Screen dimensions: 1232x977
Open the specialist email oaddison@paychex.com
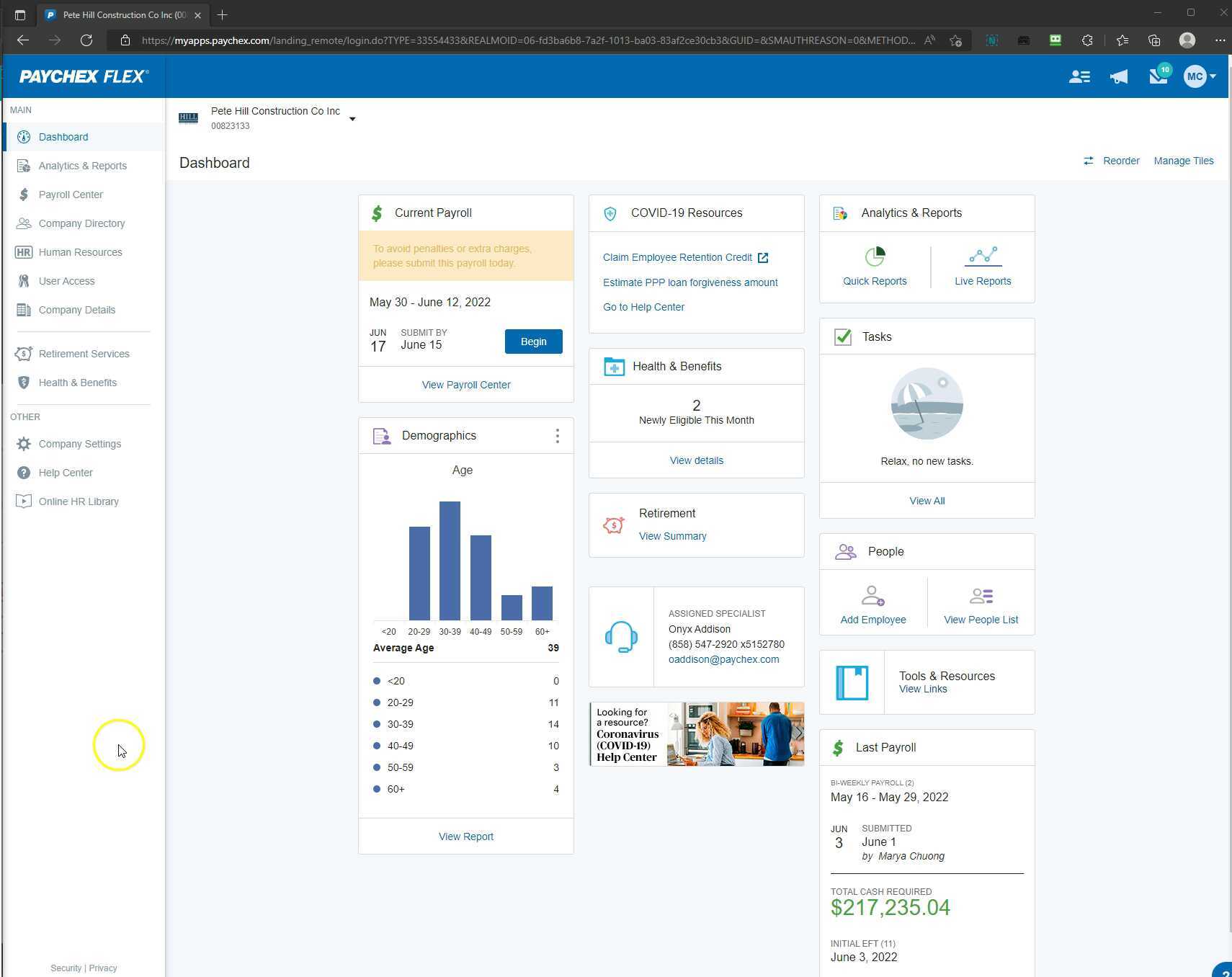(723, 659)
